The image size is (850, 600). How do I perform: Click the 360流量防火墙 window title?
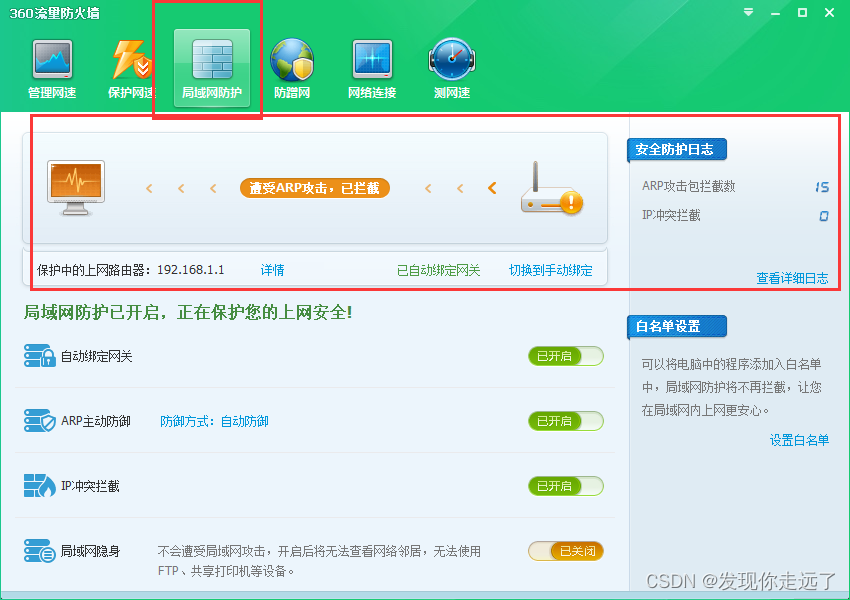(x=54, y=14)
